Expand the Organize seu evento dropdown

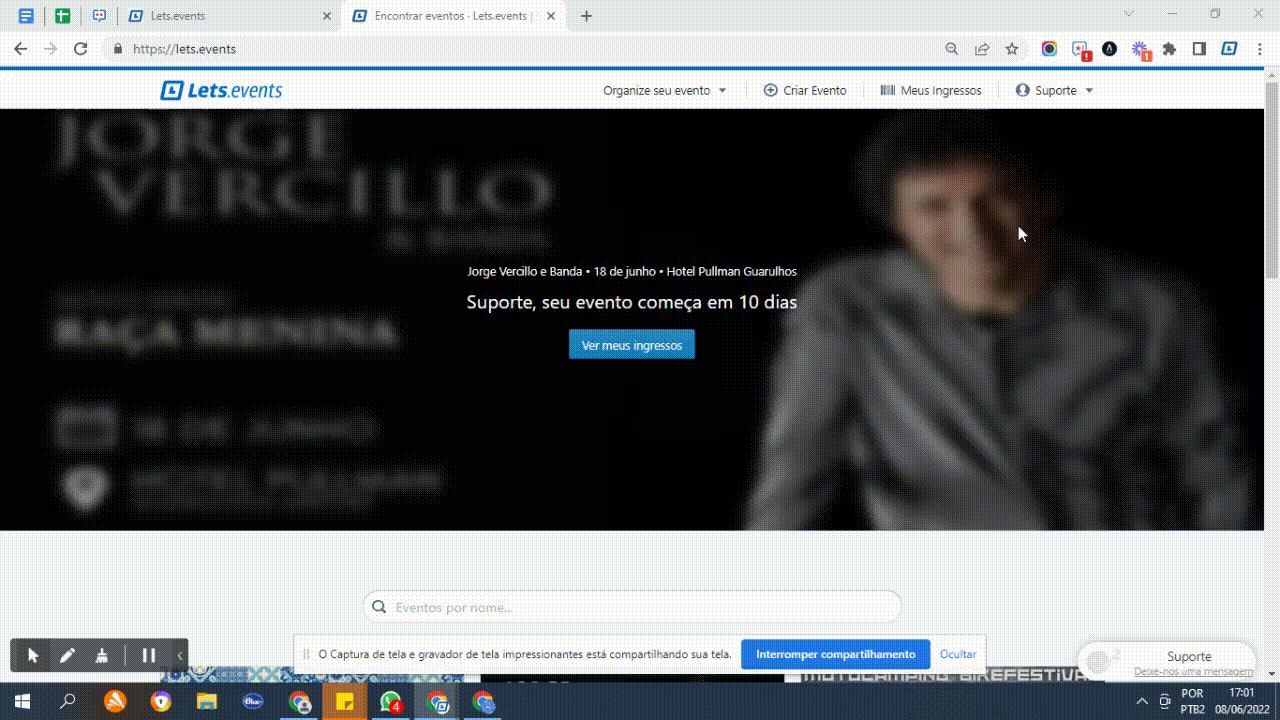click(x=664, y=90)
